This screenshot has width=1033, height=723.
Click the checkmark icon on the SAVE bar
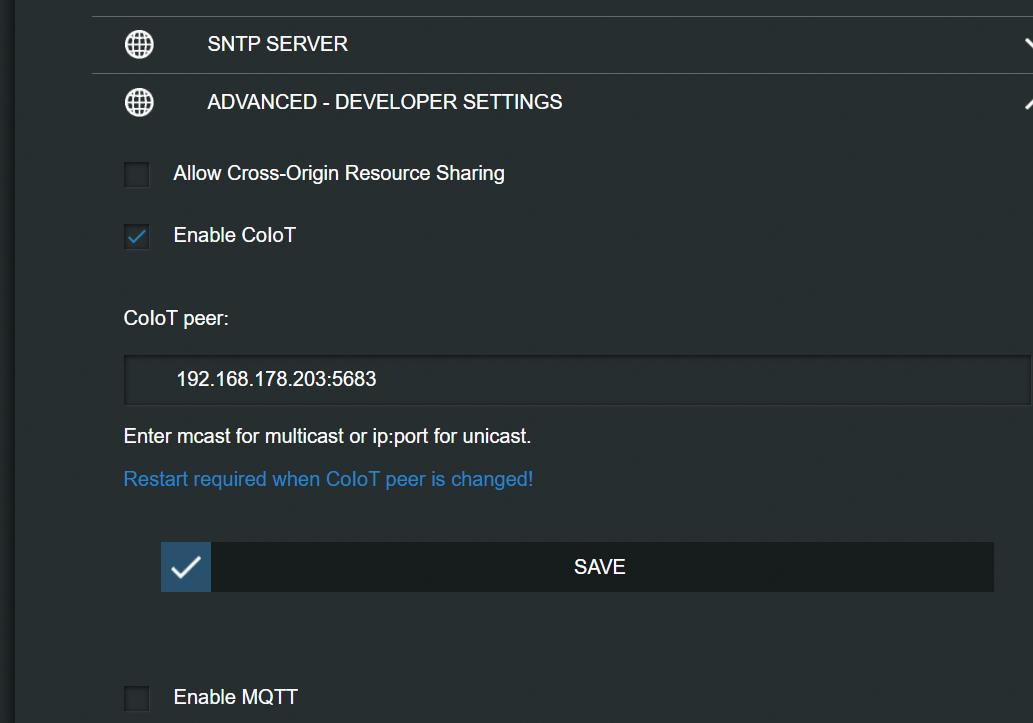(186, 567)
